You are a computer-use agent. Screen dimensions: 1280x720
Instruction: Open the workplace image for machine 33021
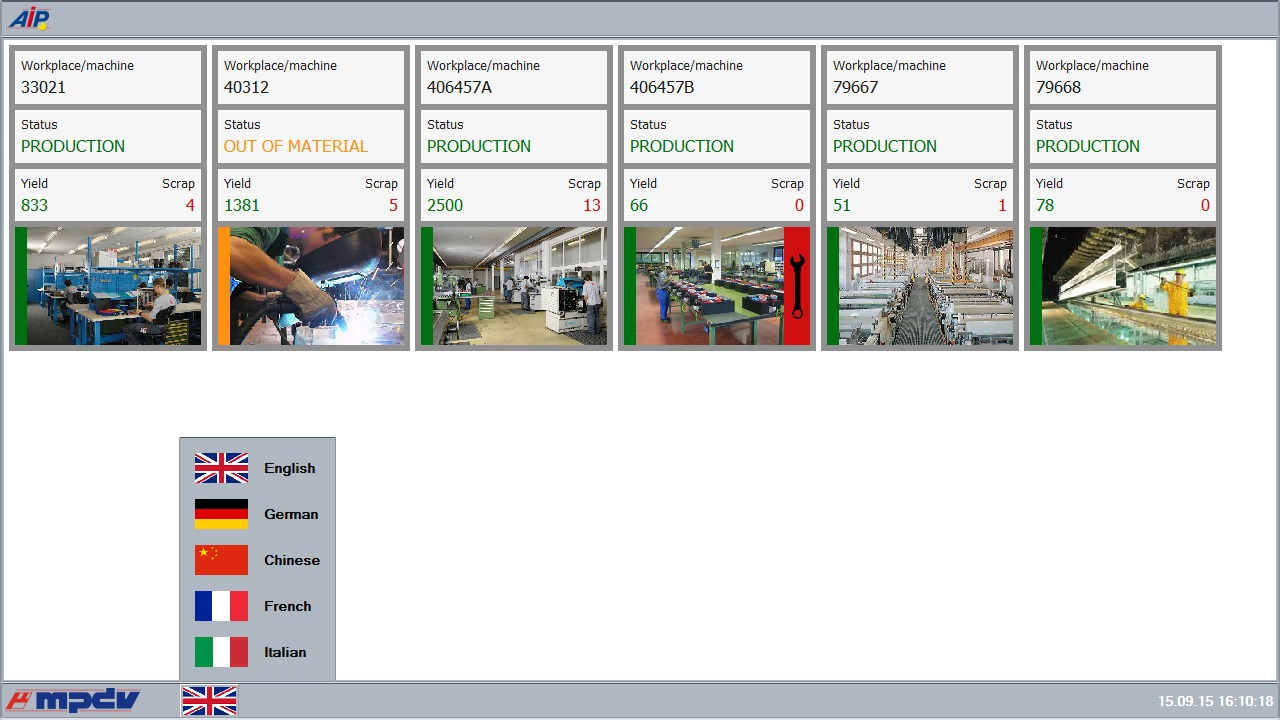pyautogui.click(x=114, y=286)
